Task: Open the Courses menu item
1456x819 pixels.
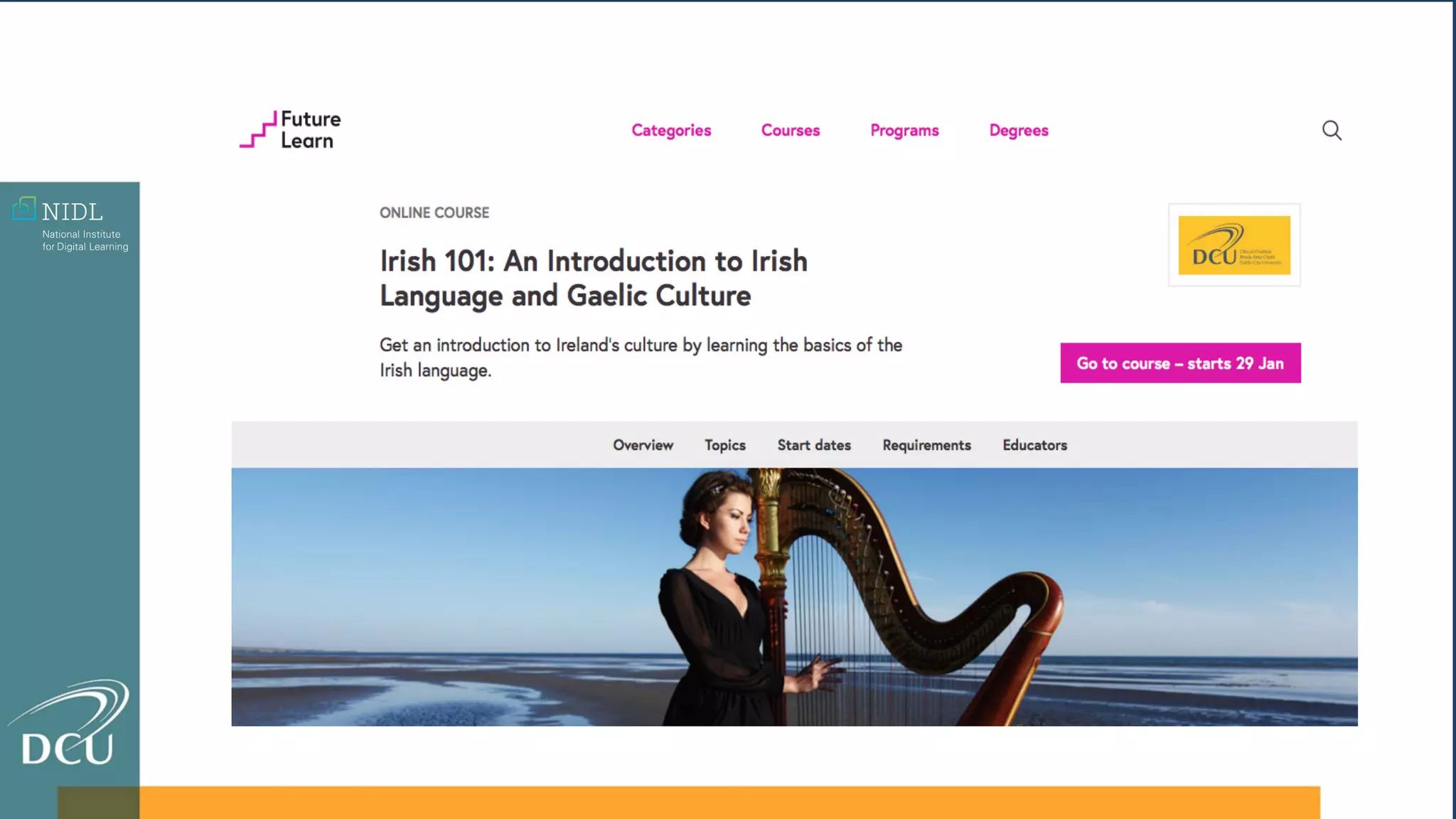Action: [x=791, y=130]
